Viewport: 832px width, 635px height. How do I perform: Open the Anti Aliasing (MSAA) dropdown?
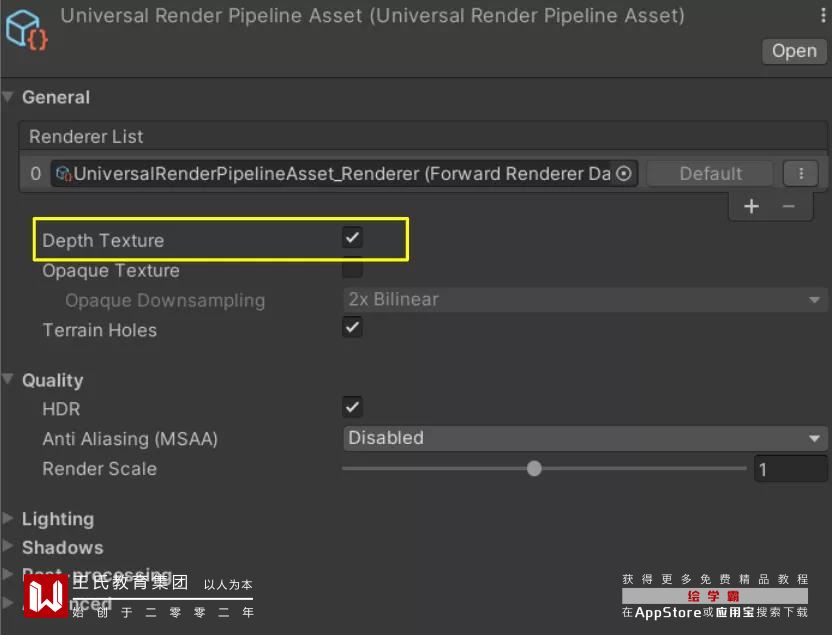584,438
